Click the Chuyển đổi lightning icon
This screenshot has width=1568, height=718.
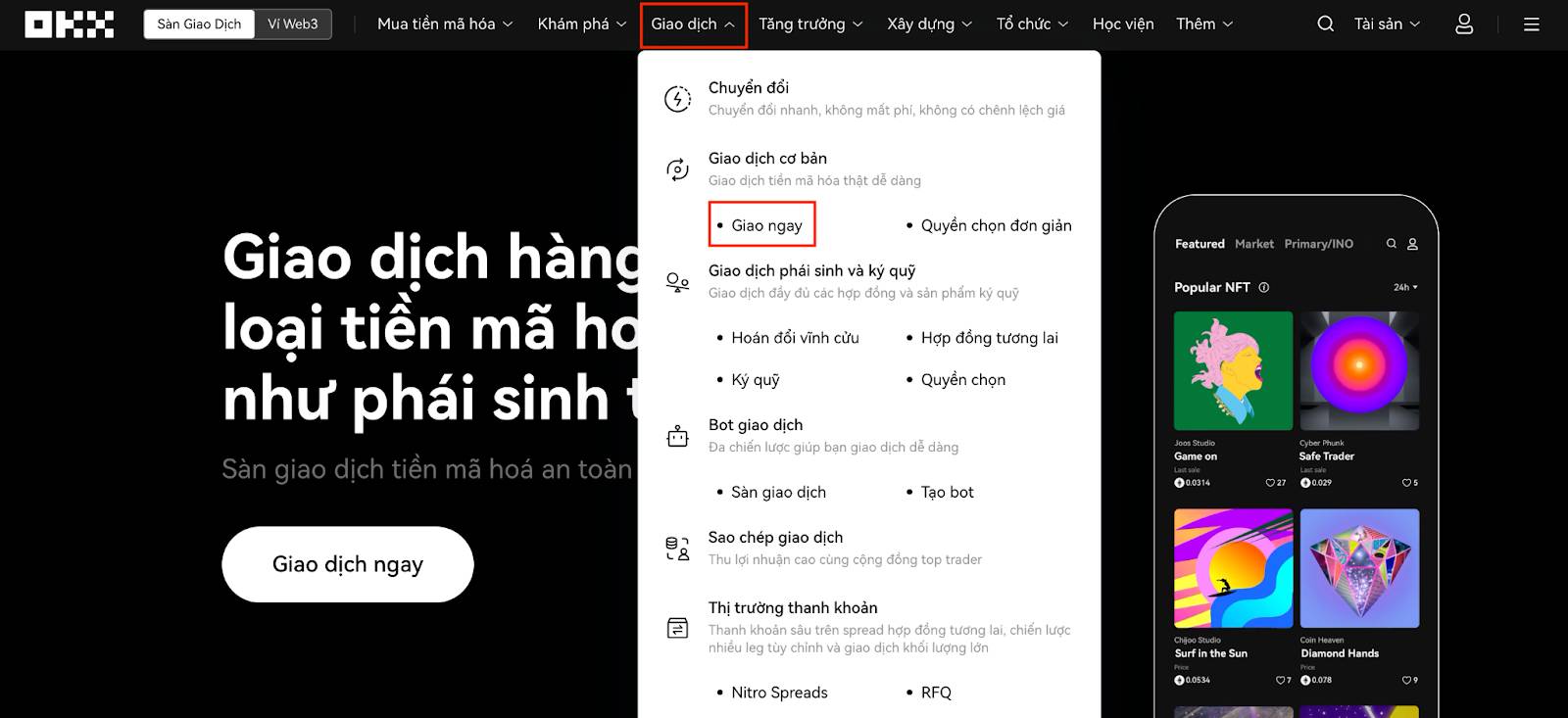677,99
